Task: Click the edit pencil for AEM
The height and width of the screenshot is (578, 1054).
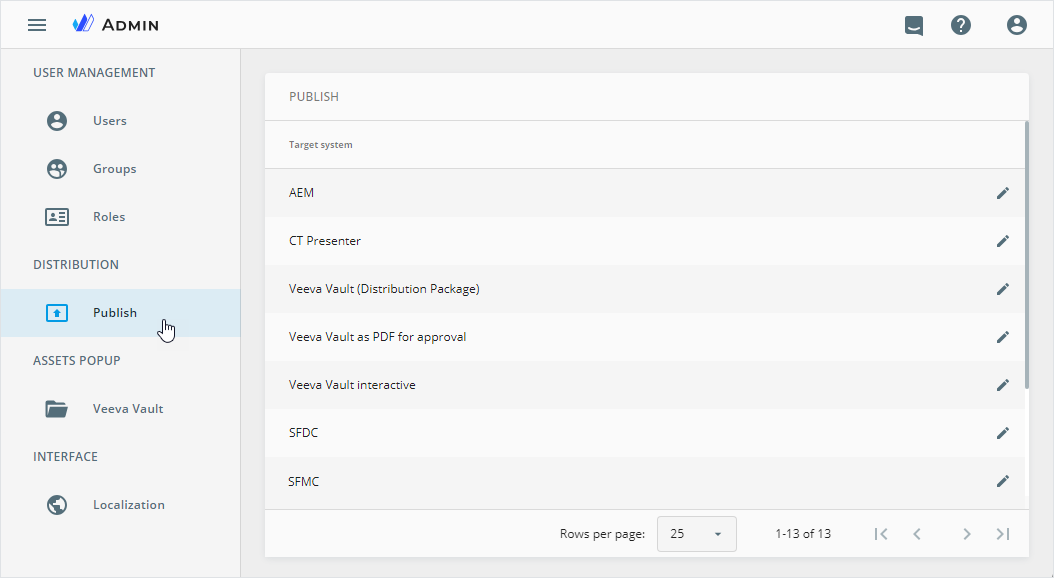Action: click(x=1003, y=193)
